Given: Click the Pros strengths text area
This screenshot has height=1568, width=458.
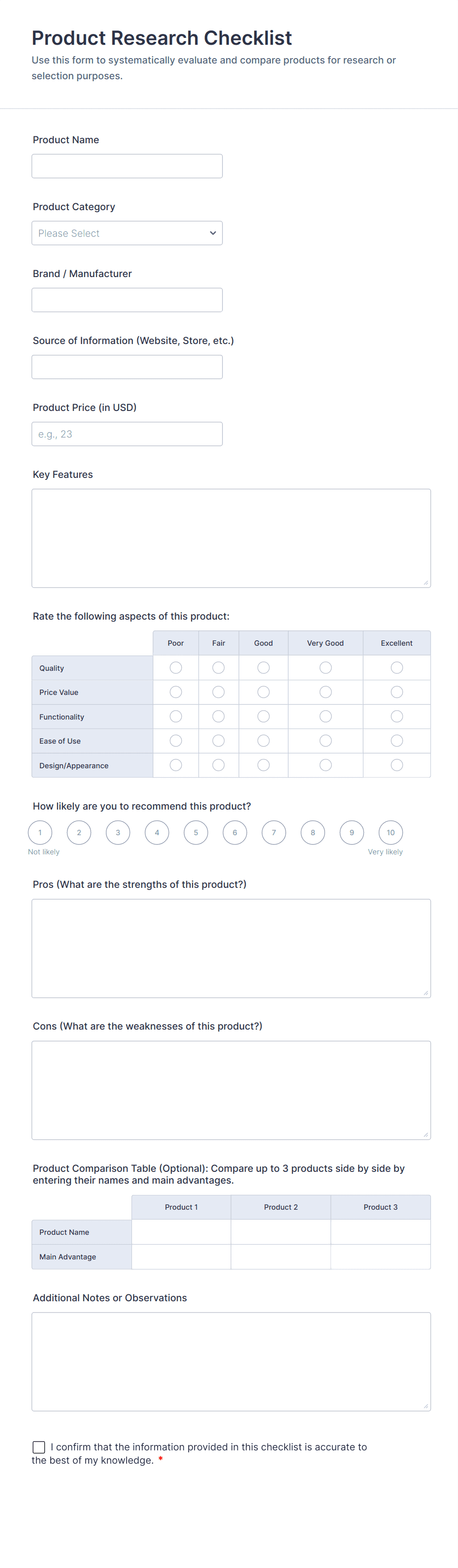Looking at the screenshot, I should pyautogui.click(x=231, y=948).
